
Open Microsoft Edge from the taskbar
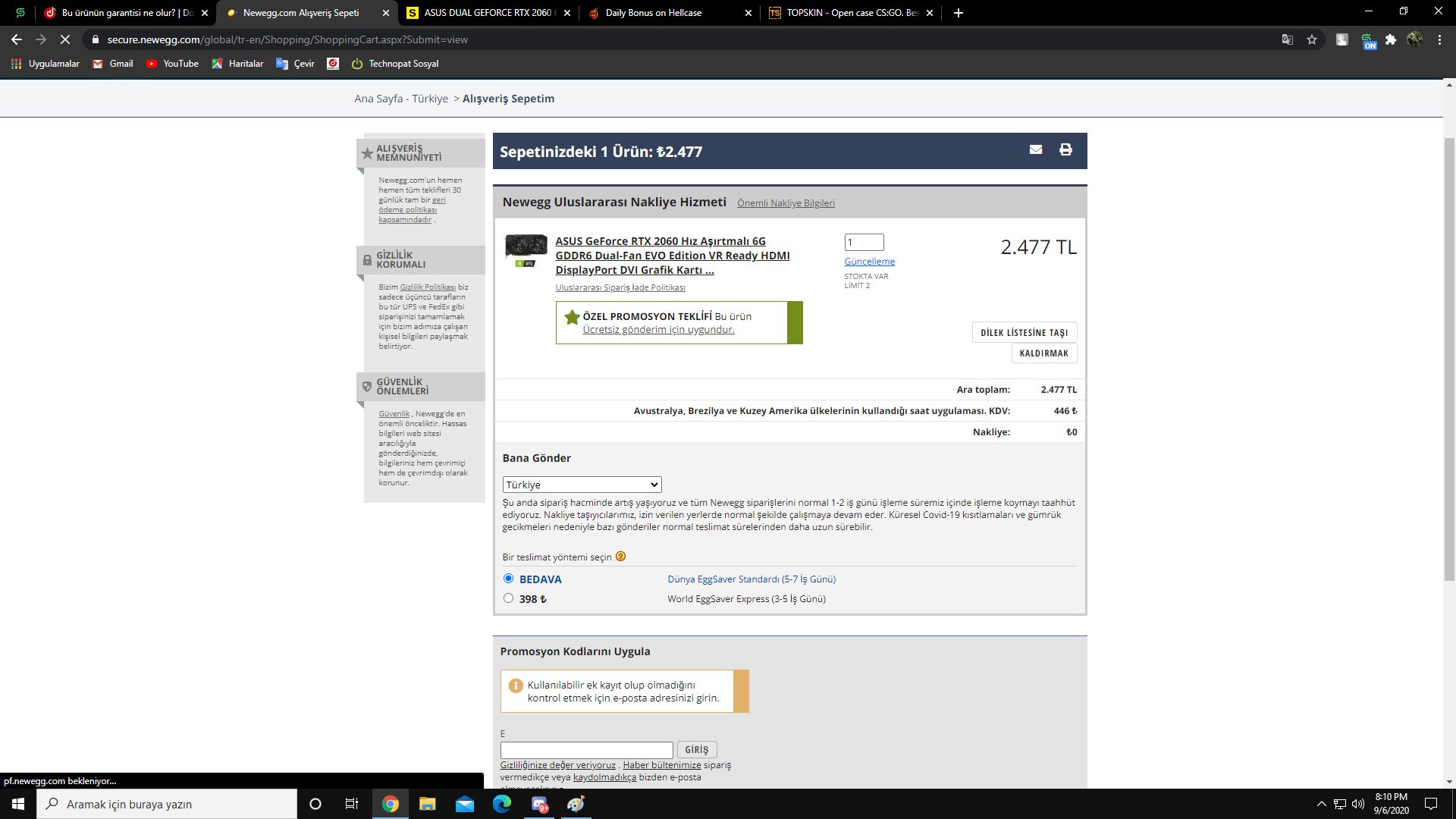(x=502, y=804)
